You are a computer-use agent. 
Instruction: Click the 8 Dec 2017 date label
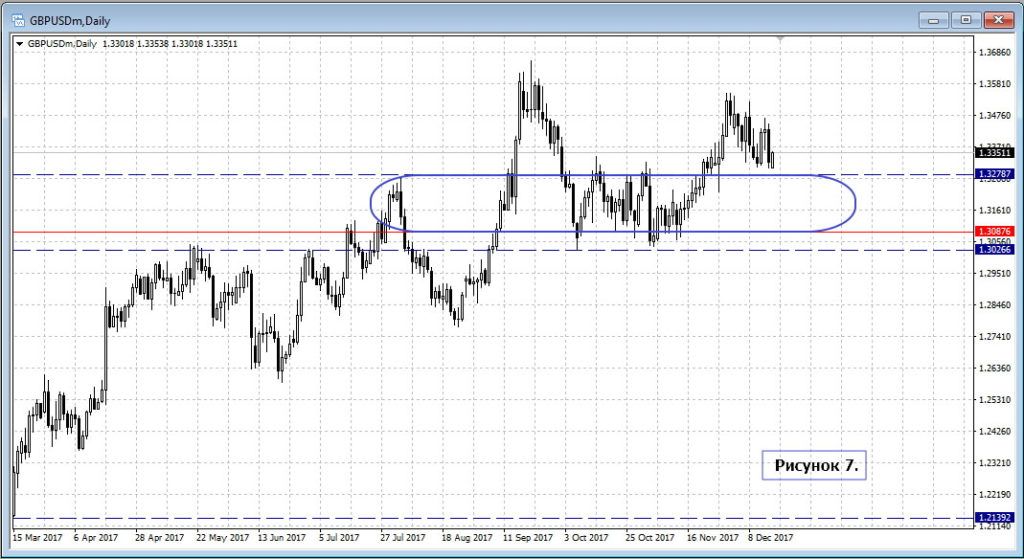point(770,537)
